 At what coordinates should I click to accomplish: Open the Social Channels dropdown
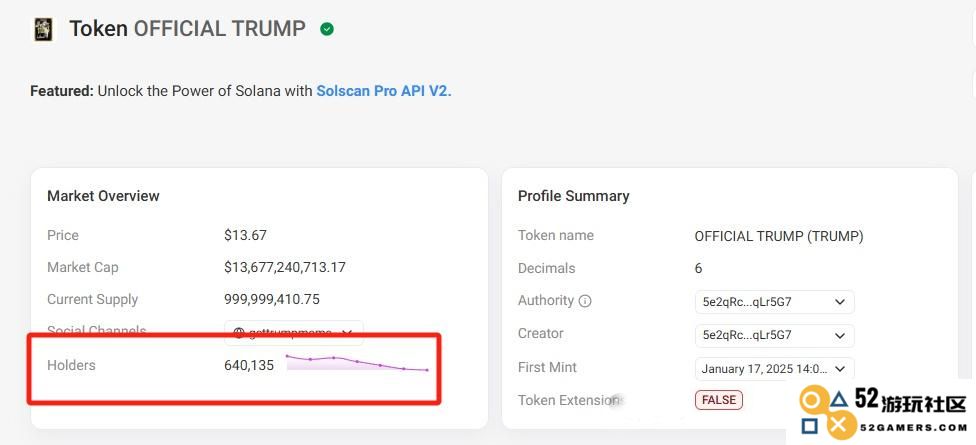pos(294,333)
